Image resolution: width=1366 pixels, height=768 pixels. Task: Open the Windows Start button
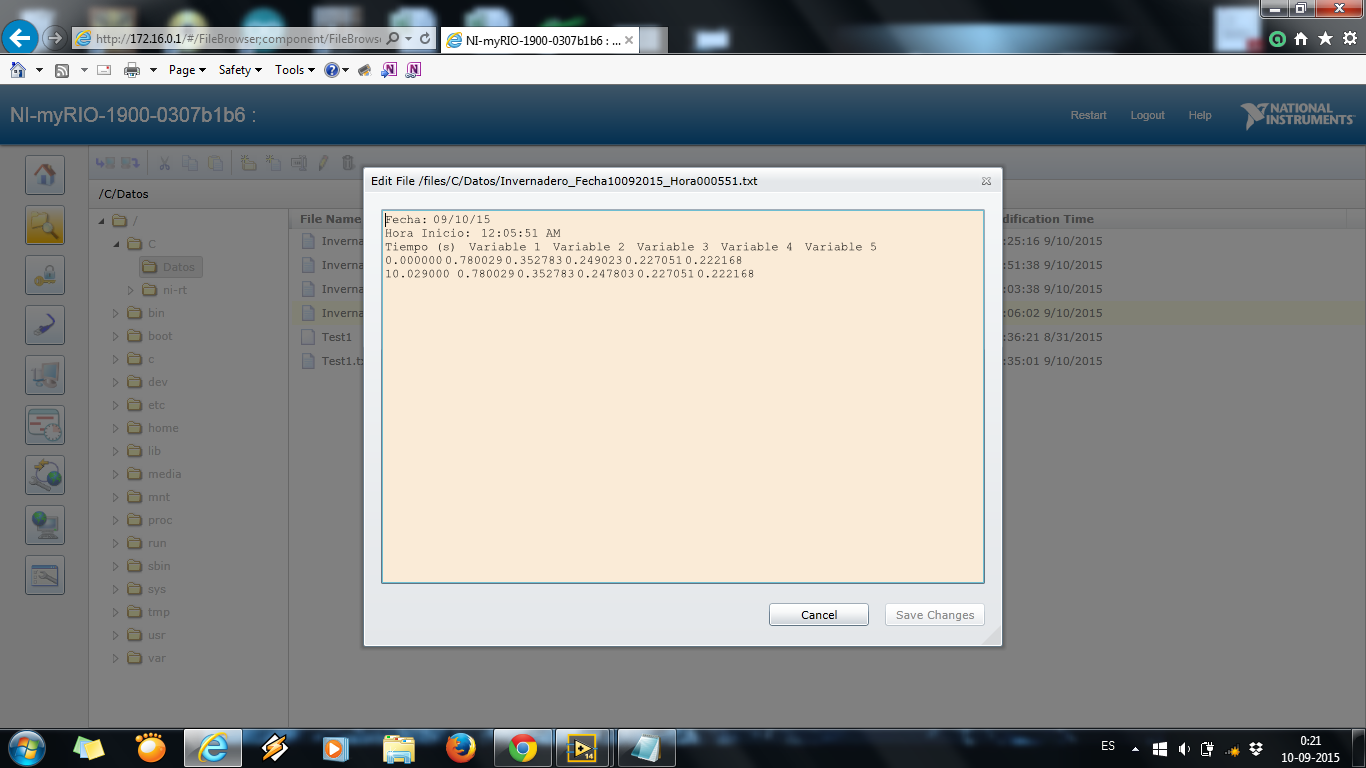click(x=26, y=748)
